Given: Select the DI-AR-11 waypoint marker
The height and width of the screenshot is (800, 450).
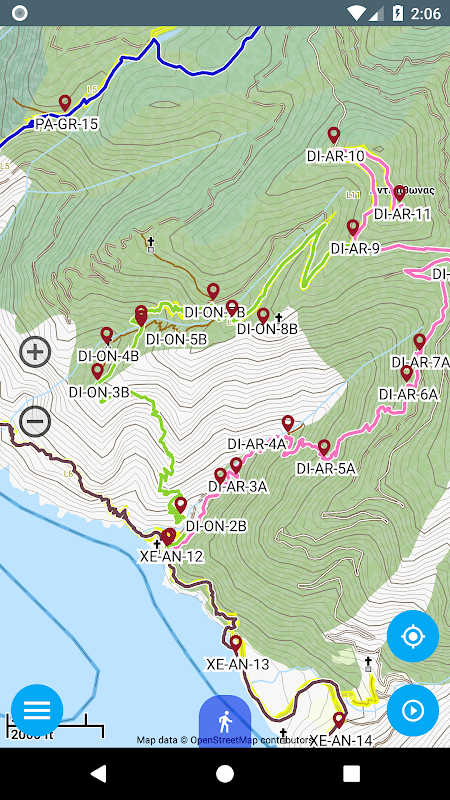Looking at the screenshot, I should pos(399,193).
